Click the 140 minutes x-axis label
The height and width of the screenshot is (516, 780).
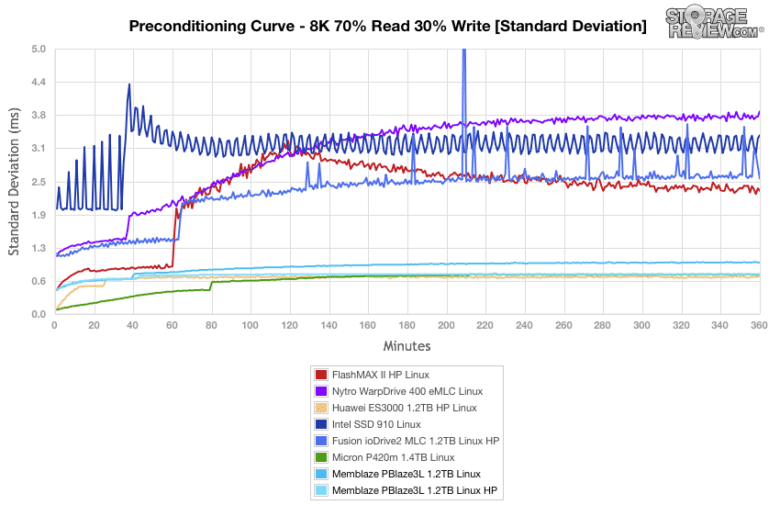[x=328, y=325]
